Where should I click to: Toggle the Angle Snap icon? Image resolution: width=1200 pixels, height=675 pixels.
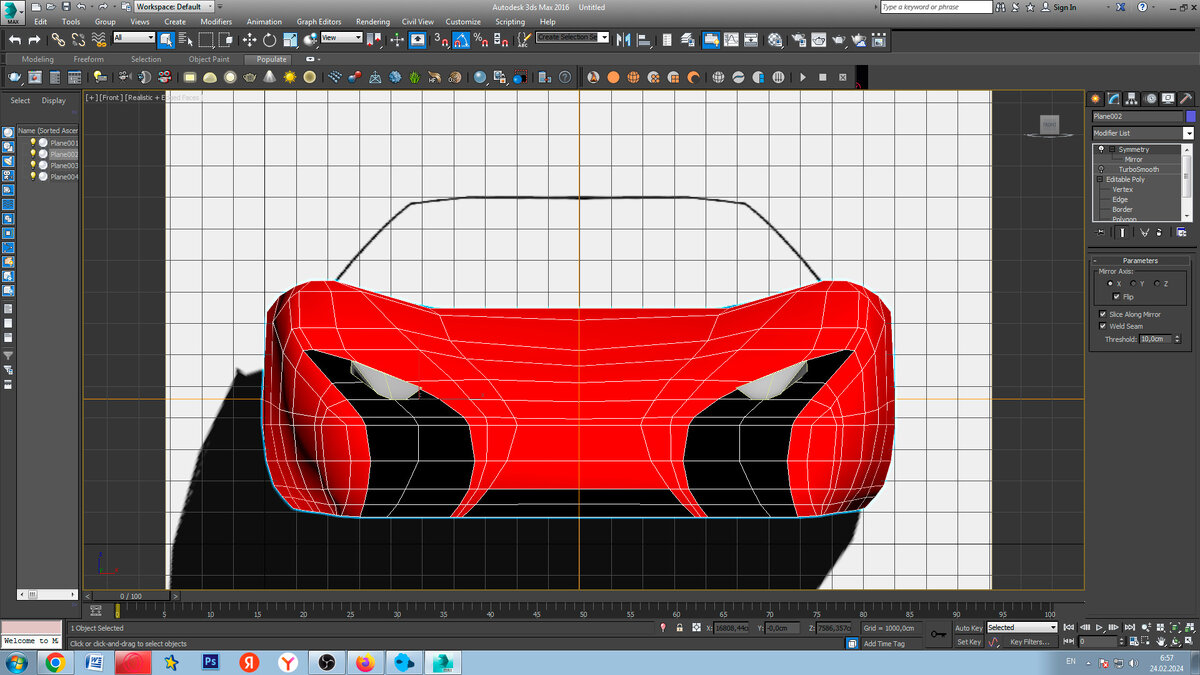(x=461, y=40)
